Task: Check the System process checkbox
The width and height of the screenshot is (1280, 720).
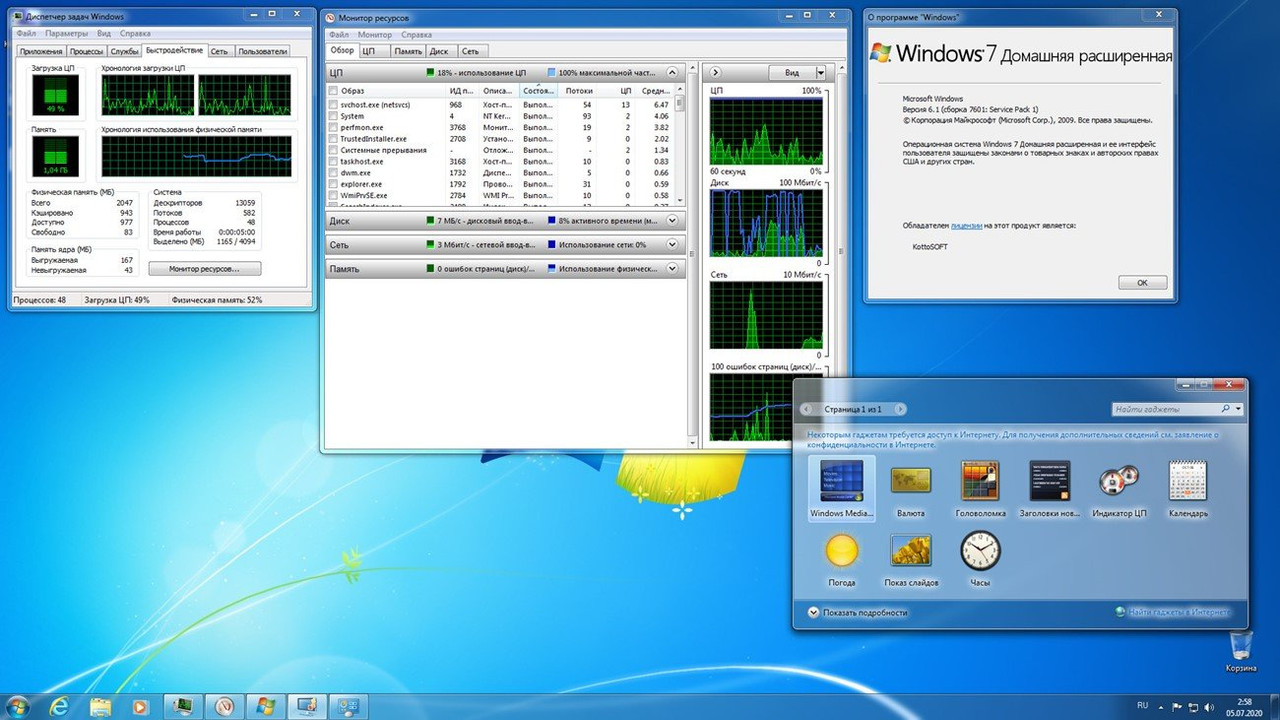Action: (333, 116)
